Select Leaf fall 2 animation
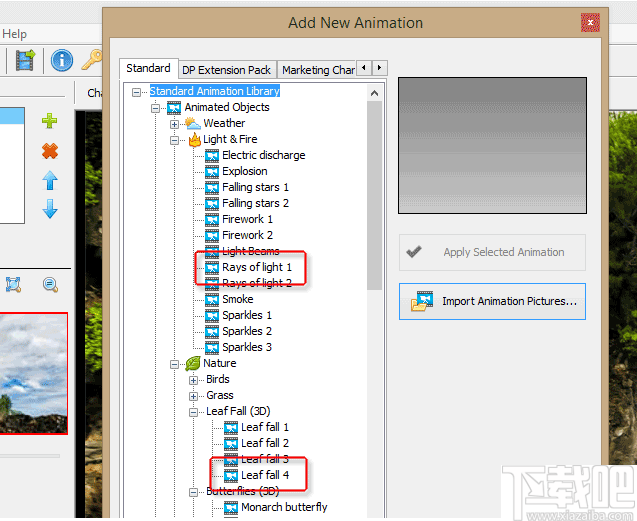 click(265, 443)
